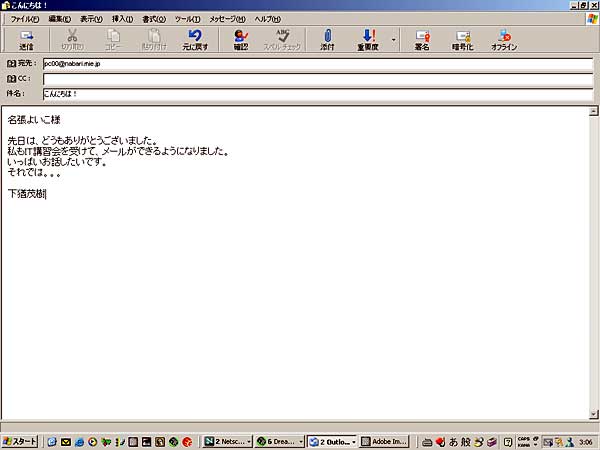Click the message body scrollbar down arrow
The height and width of the screenshot is (450, 600).
click(x=593, y=414)
